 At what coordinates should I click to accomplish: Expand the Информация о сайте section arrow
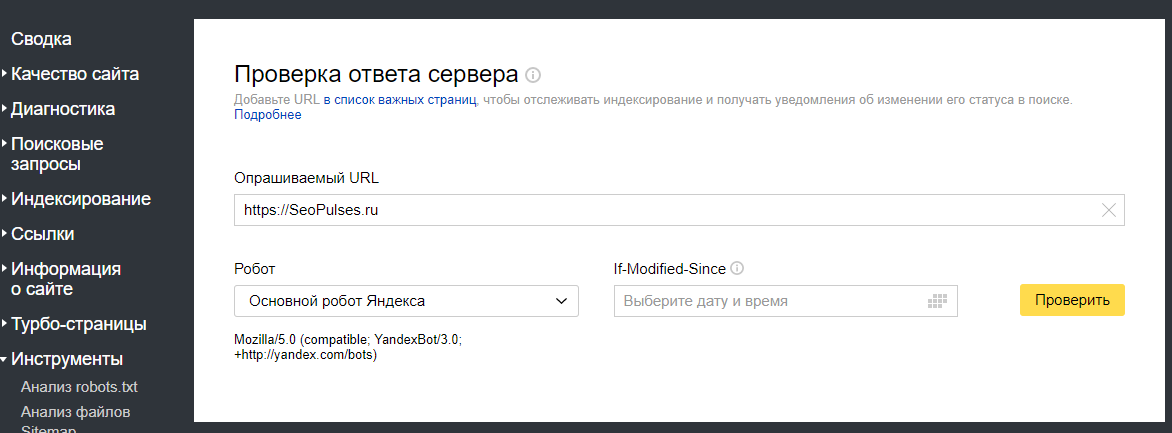point(4,269)
